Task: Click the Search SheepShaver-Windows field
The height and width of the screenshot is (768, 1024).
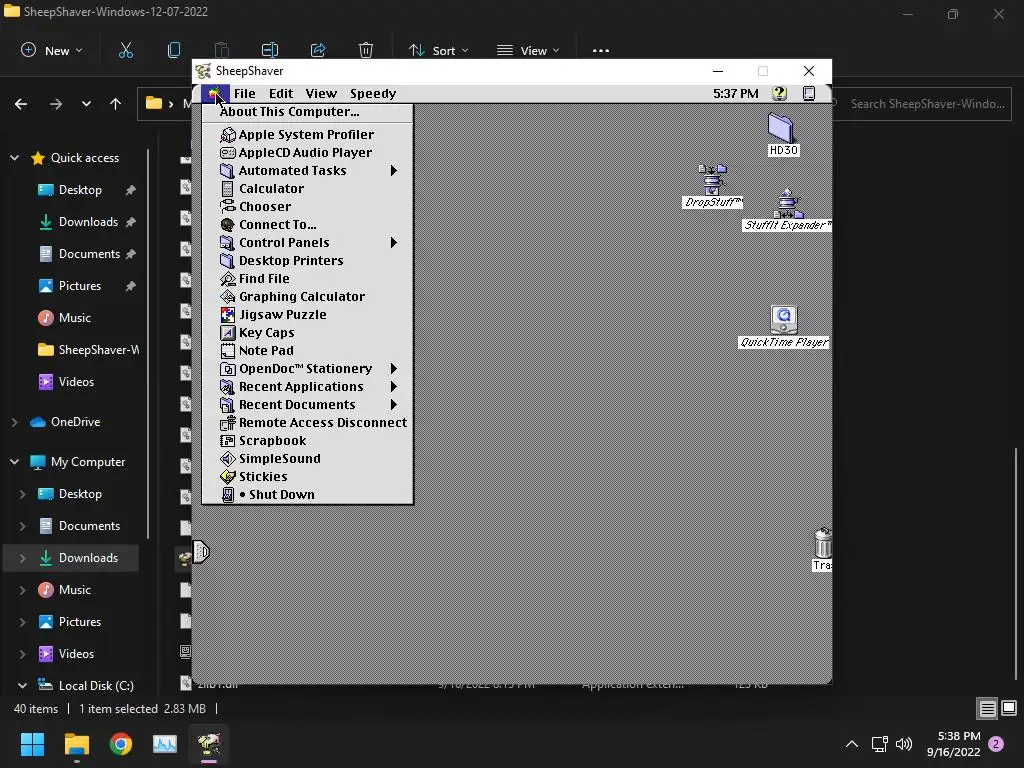Action: pos(922,104)
